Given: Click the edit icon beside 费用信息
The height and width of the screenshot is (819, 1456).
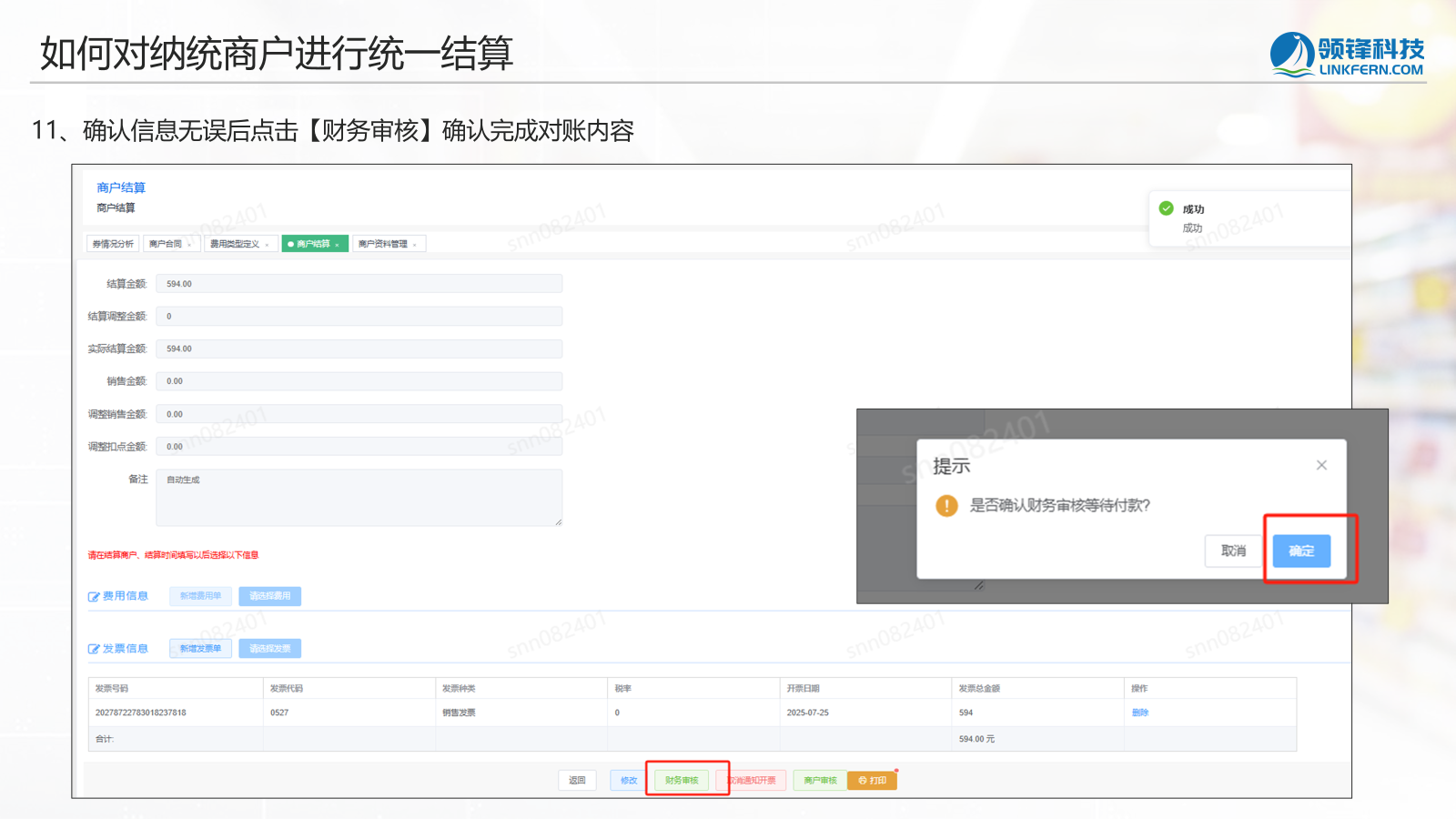Looking at the screenshot, I should (x=94, y=597).
